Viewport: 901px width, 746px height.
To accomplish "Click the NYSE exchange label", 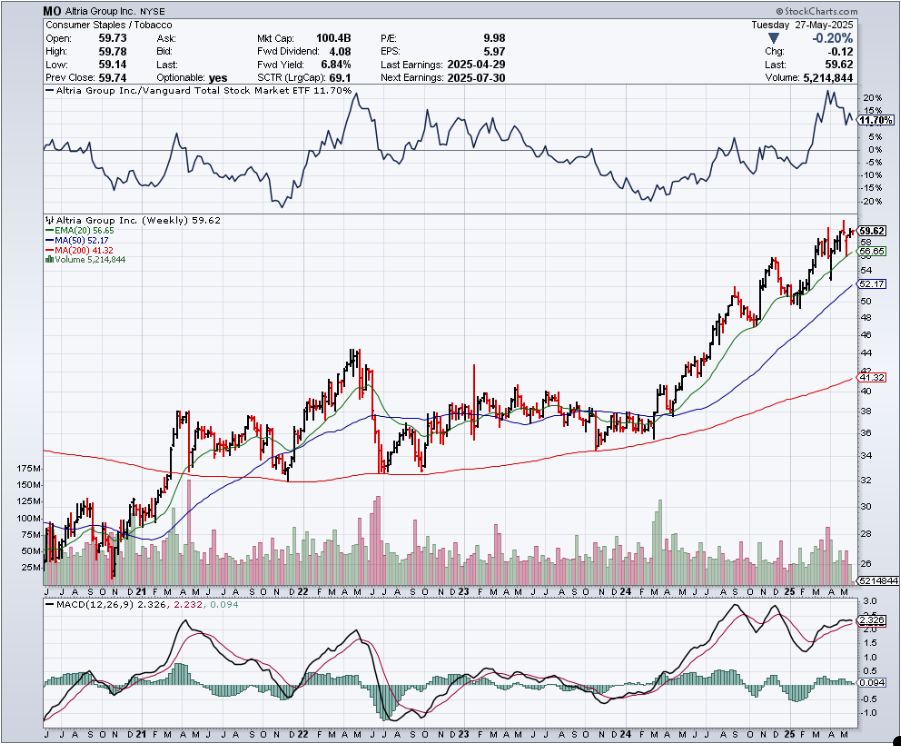I will 153,11.
